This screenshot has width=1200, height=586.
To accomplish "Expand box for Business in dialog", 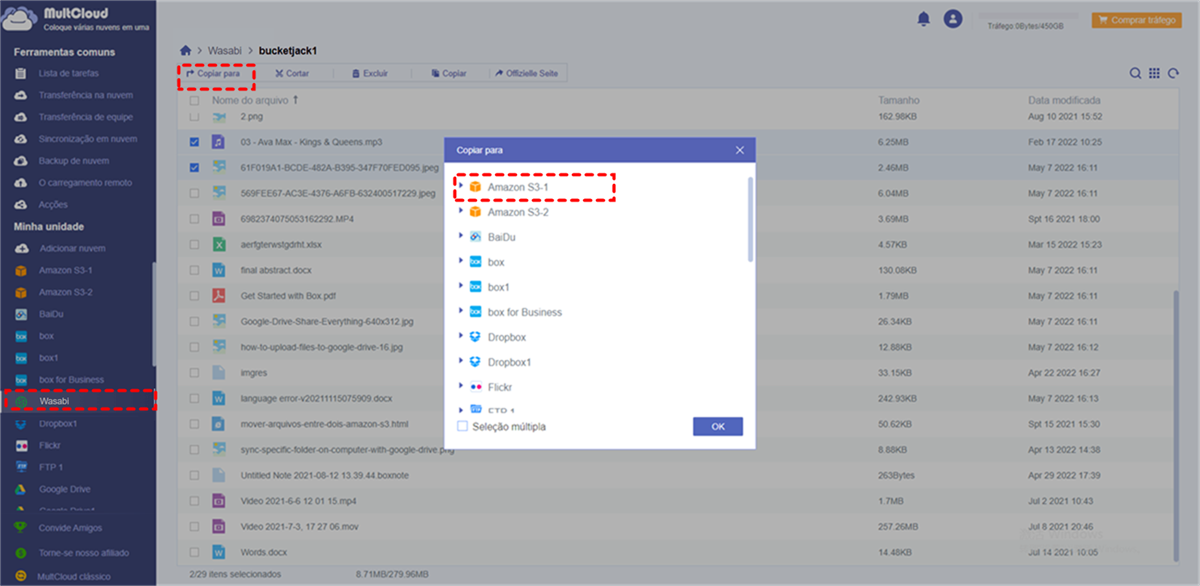I will (461, 312).
